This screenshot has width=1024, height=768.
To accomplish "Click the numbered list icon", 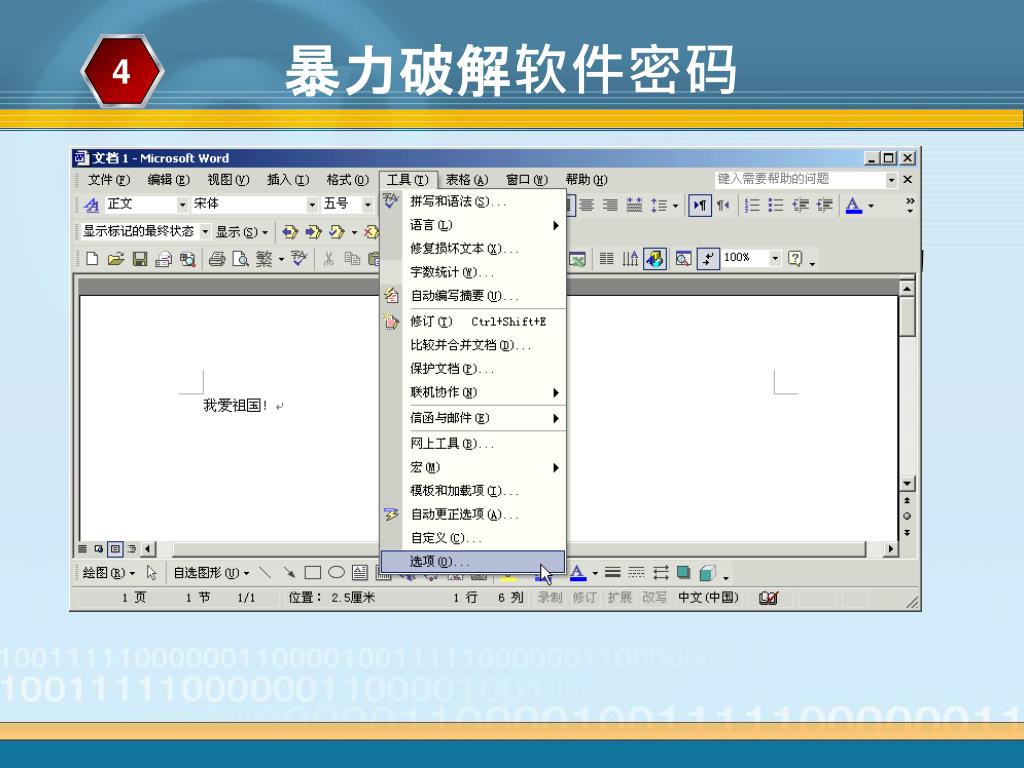I will [752, 206].
